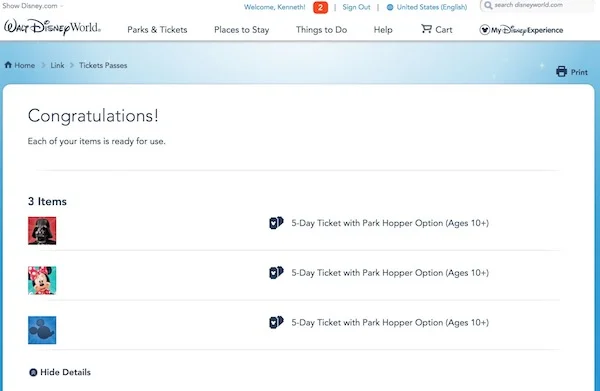Open the orange notifications badge showing 2

coord(320,7)
